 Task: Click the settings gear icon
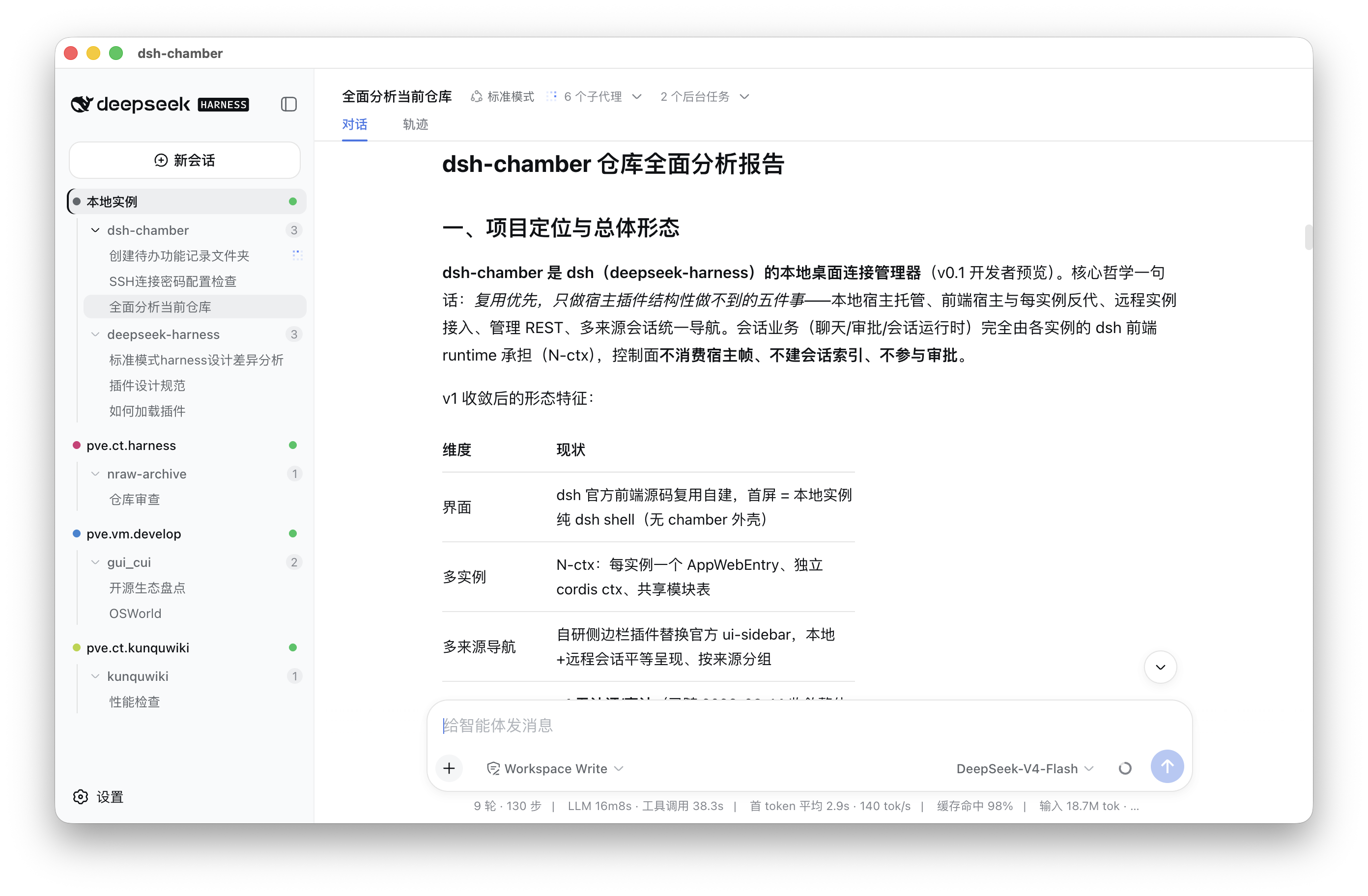[x=81, y=797]
